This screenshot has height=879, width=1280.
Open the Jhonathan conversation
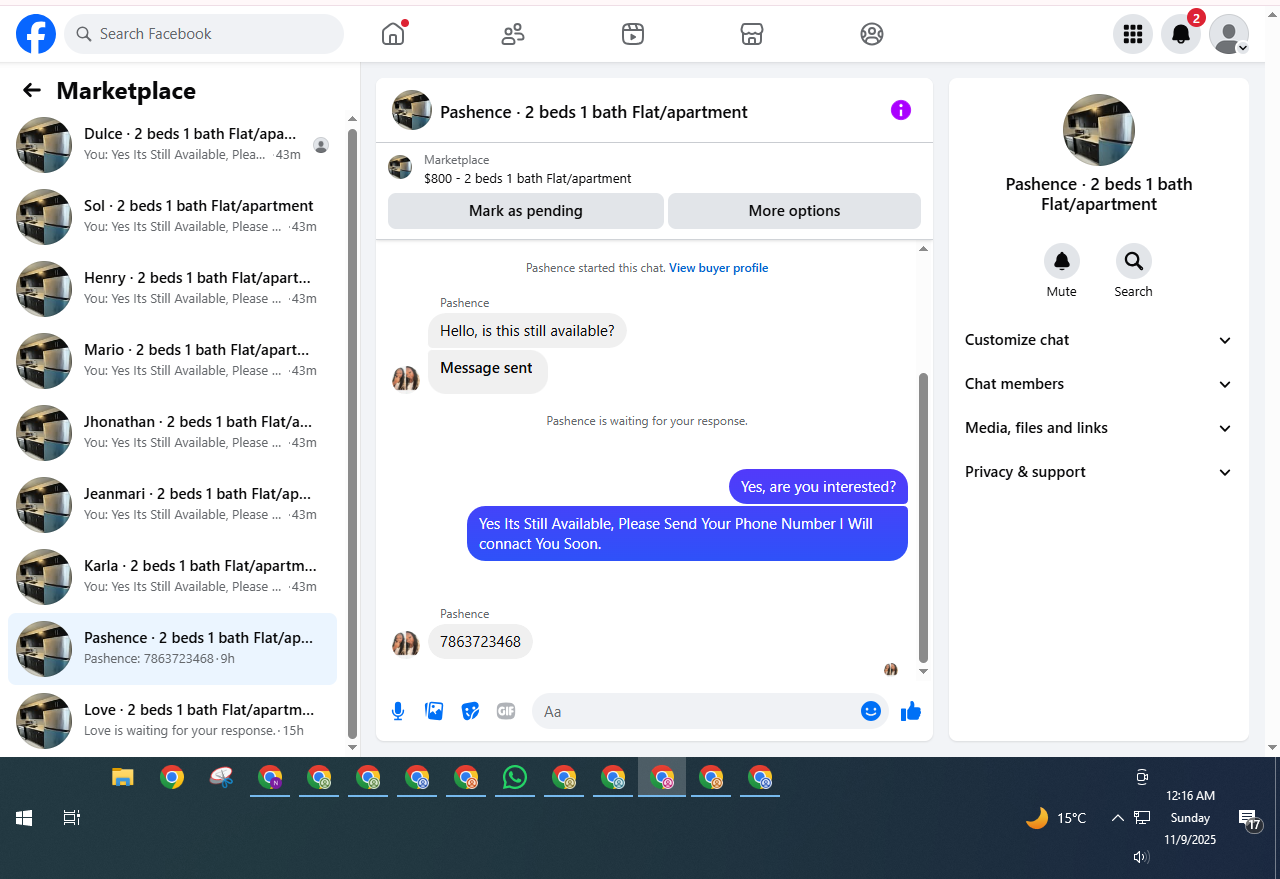[172, 433]
